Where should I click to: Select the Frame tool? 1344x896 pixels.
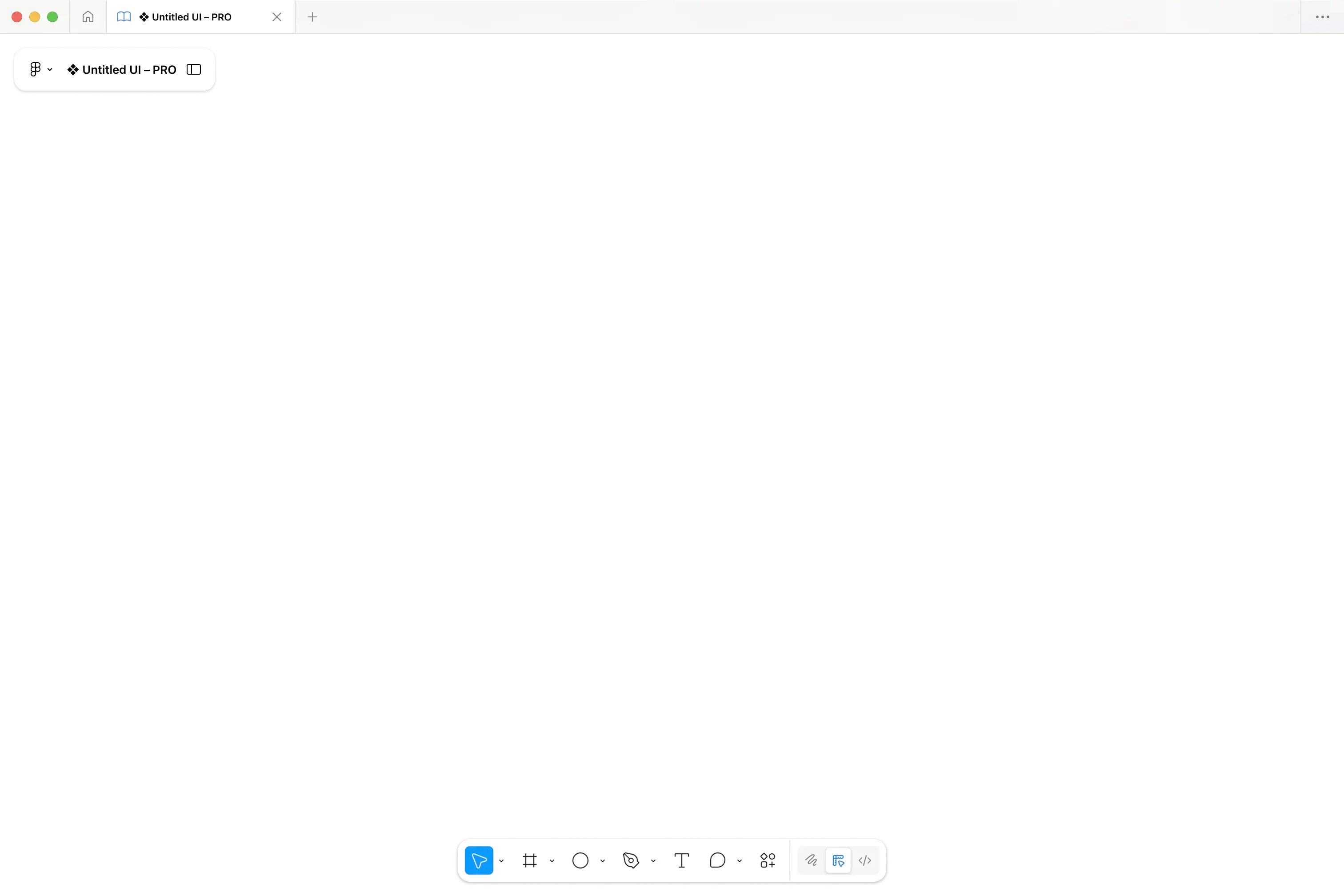click(x=530, y=860)
